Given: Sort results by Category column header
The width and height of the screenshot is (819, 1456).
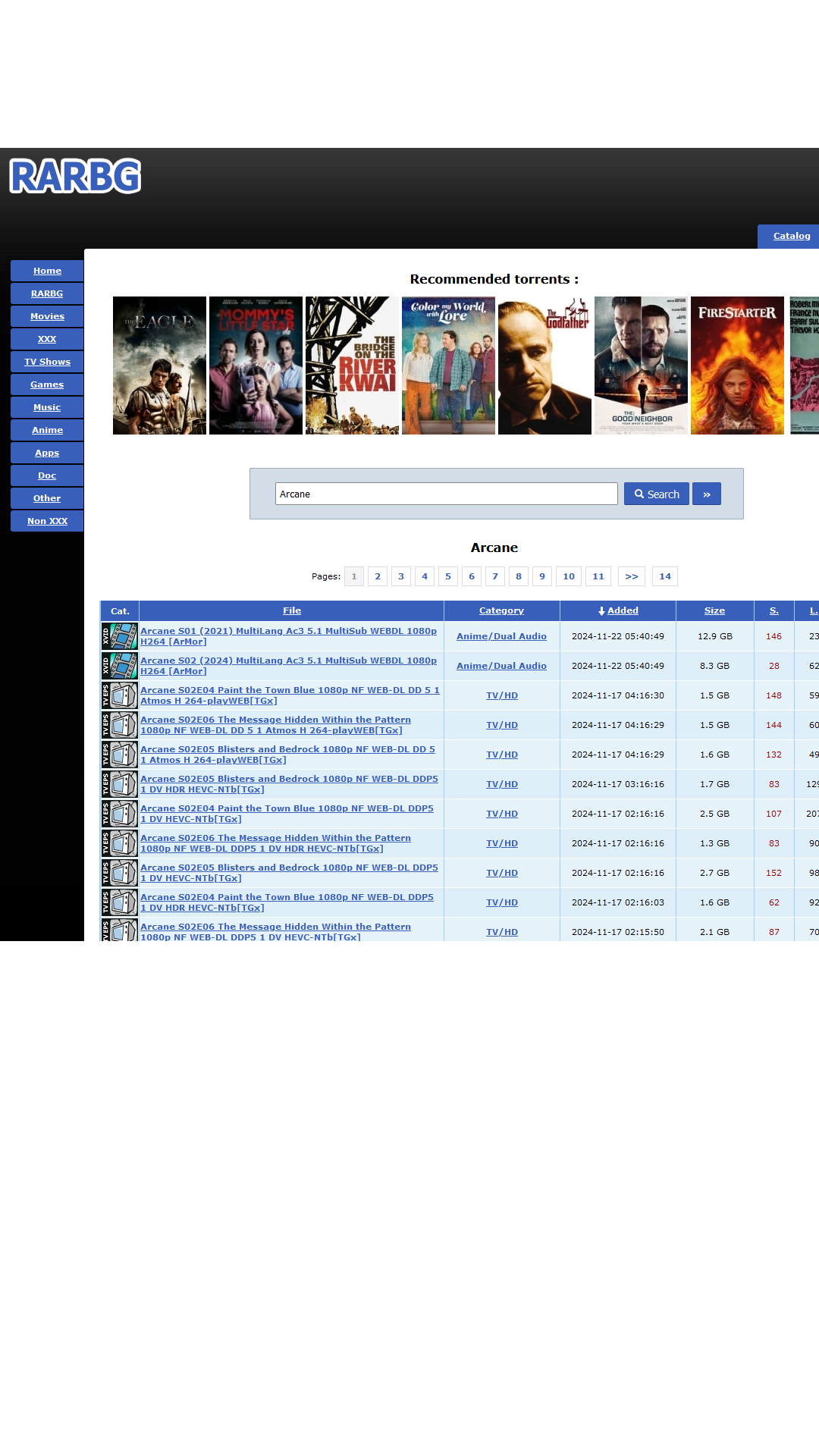Looking at the screenshot, I should [501, 610].
